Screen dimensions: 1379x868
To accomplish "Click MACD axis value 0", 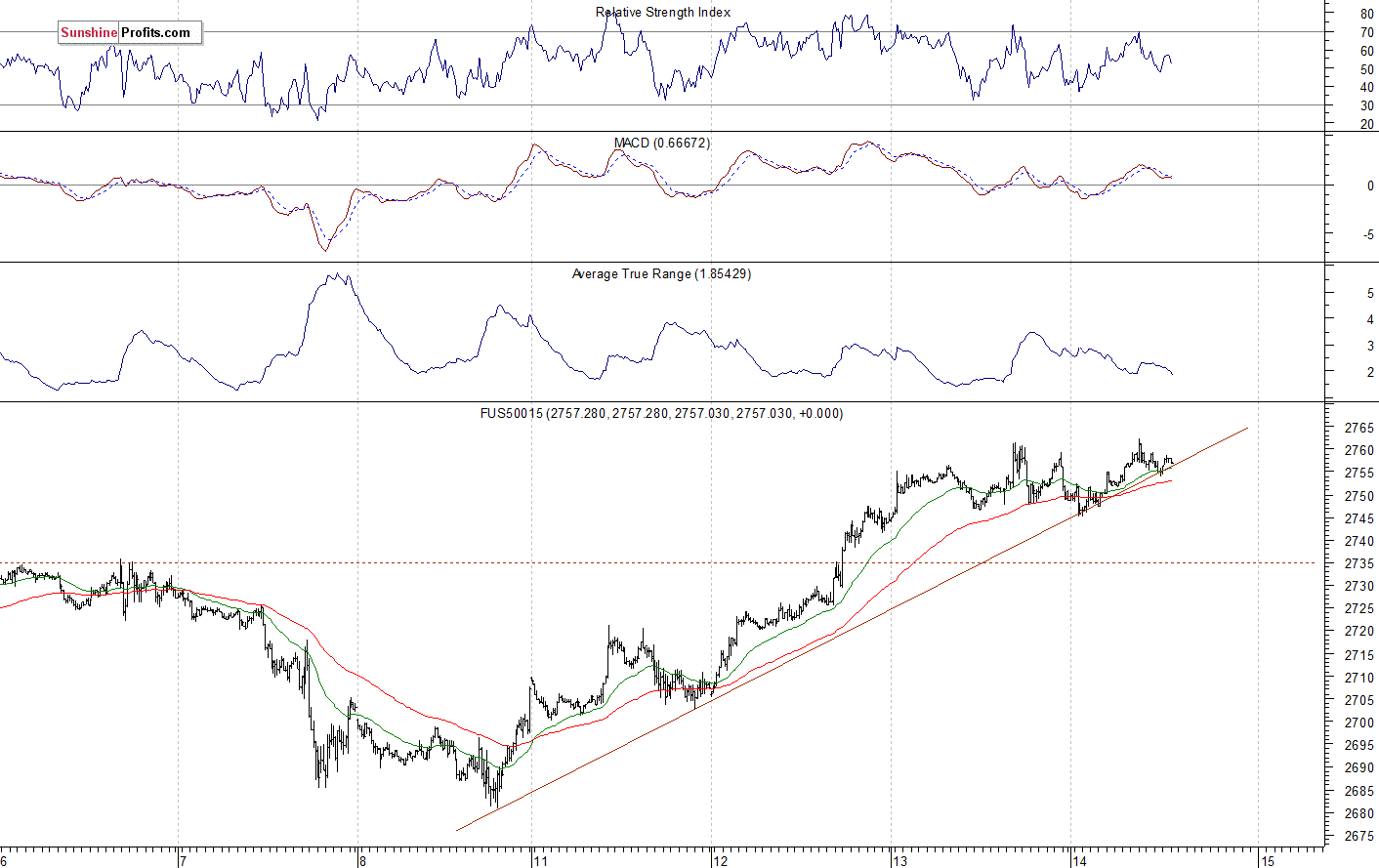I will pyautogui.click(x=1370, y=186).
